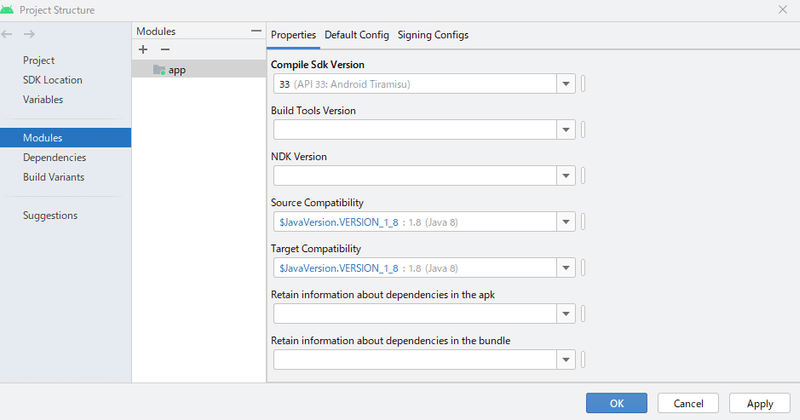Click the forward navigation arrow
Screen dimensions: 800x420
(x=29, y=34)
